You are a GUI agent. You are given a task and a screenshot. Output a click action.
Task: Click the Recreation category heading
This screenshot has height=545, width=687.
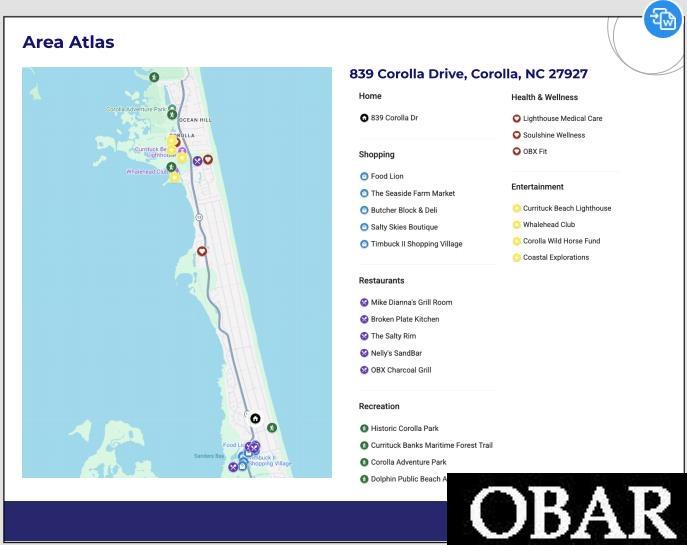pyautogui.click(x=379, y=406)
